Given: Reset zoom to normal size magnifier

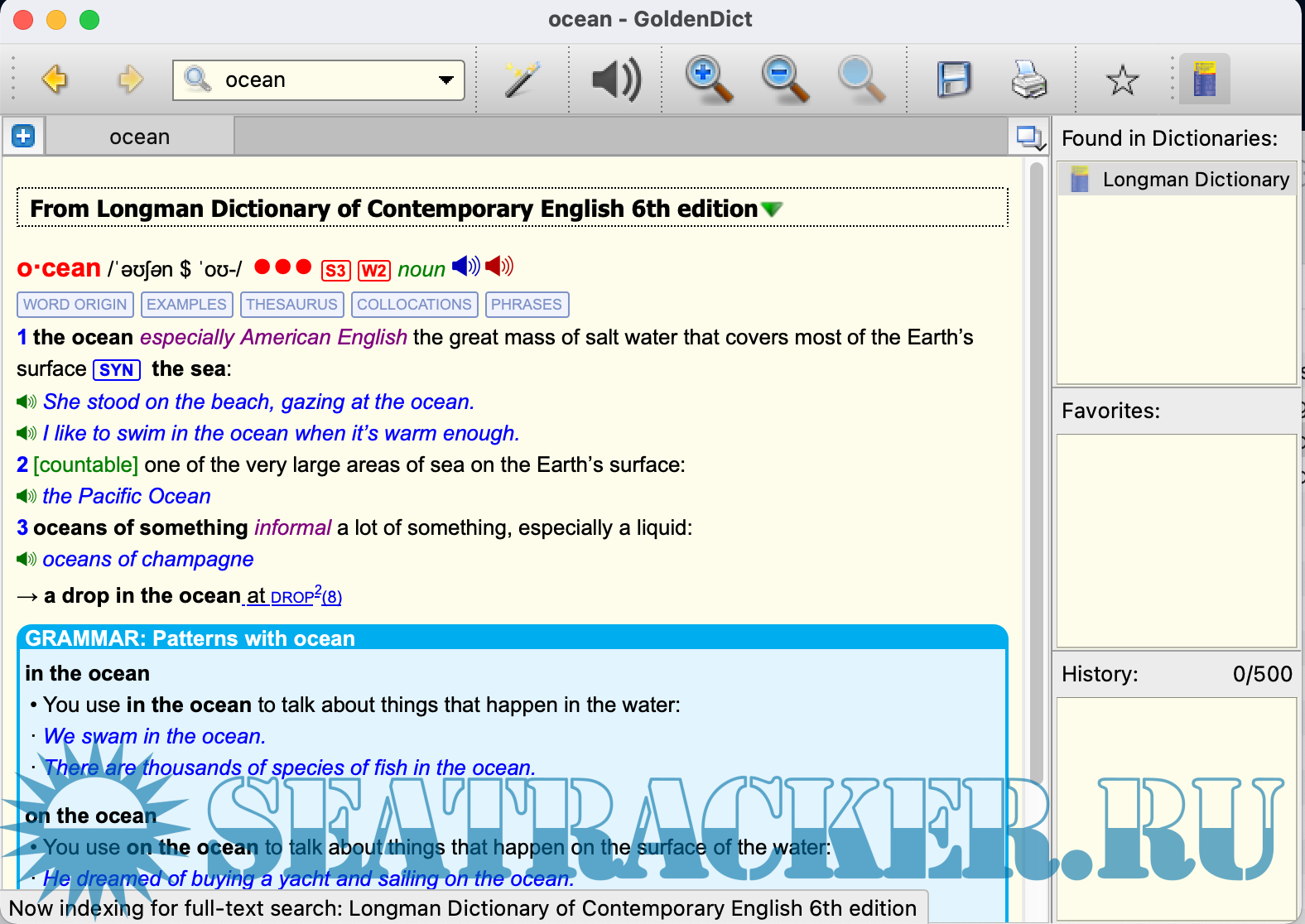Looking at the screenshot, I should 860,79.
